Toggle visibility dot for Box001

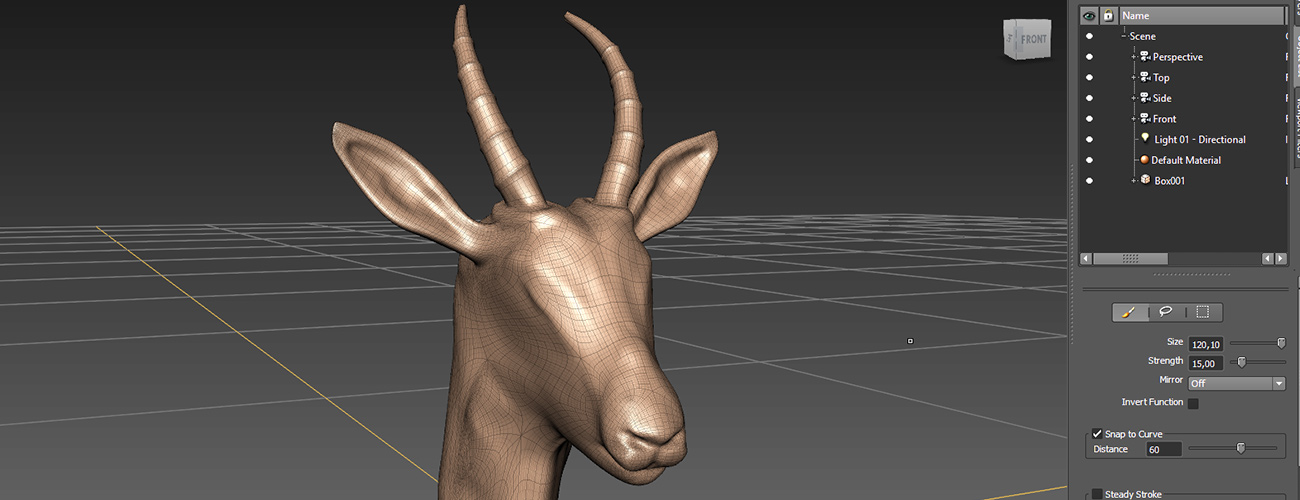click(1089, 181)
